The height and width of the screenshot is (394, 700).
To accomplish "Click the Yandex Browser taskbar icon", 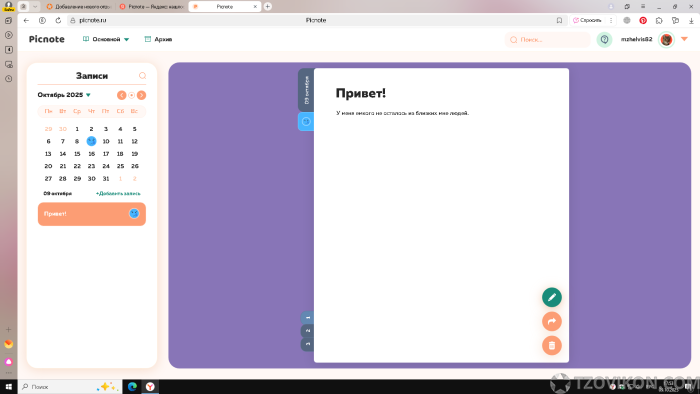I will [x=150, y=386].
